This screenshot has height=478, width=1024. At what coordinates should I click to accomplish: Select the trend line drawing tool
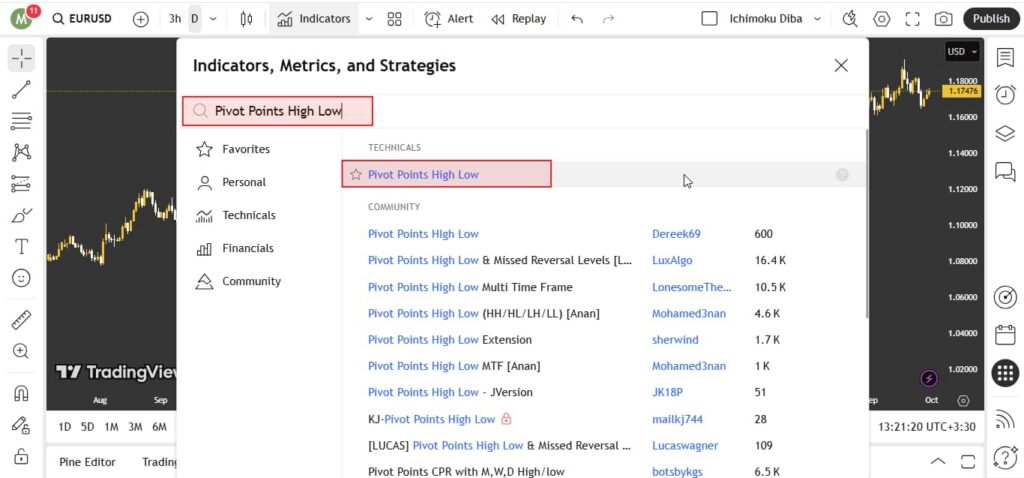pyautogui.click(x=21, y=90)
